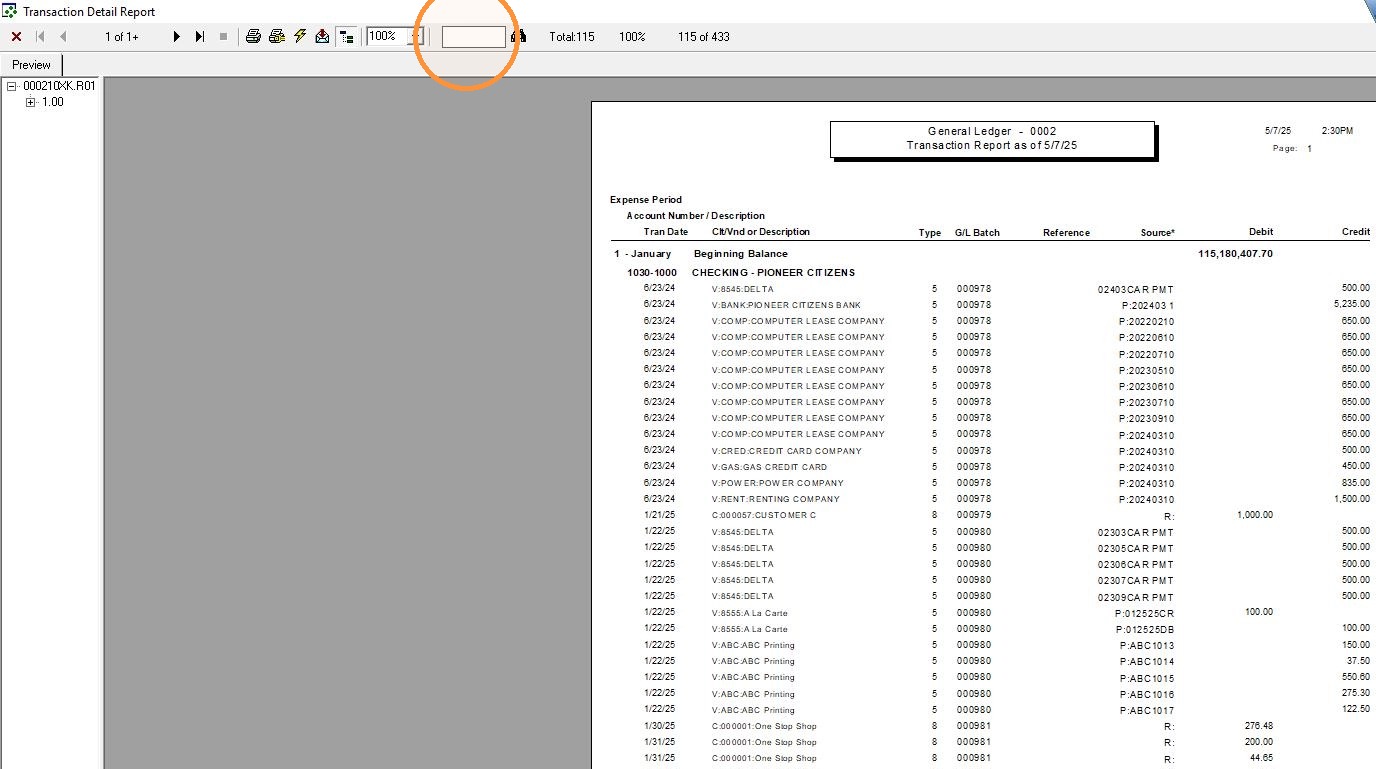
Task: Click 'V:CRED:CREDIT CARD COMPANY' row
Action: pyautogui.click(x=786, y=451)
